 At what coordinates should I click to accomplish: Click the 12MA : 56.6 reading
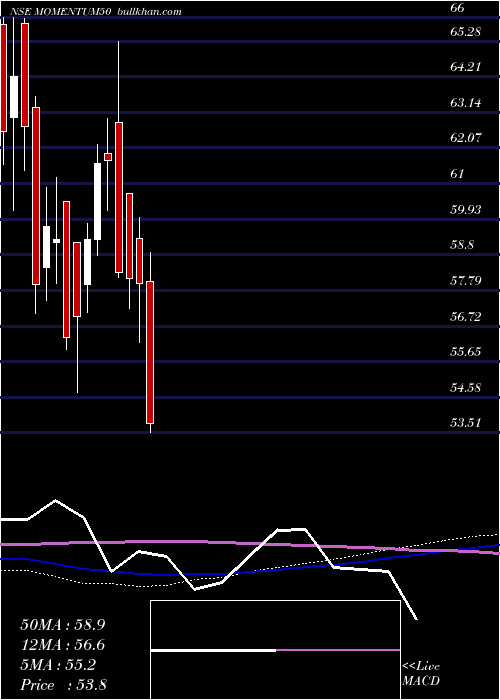pyautogui.click(x=63, y=645)
